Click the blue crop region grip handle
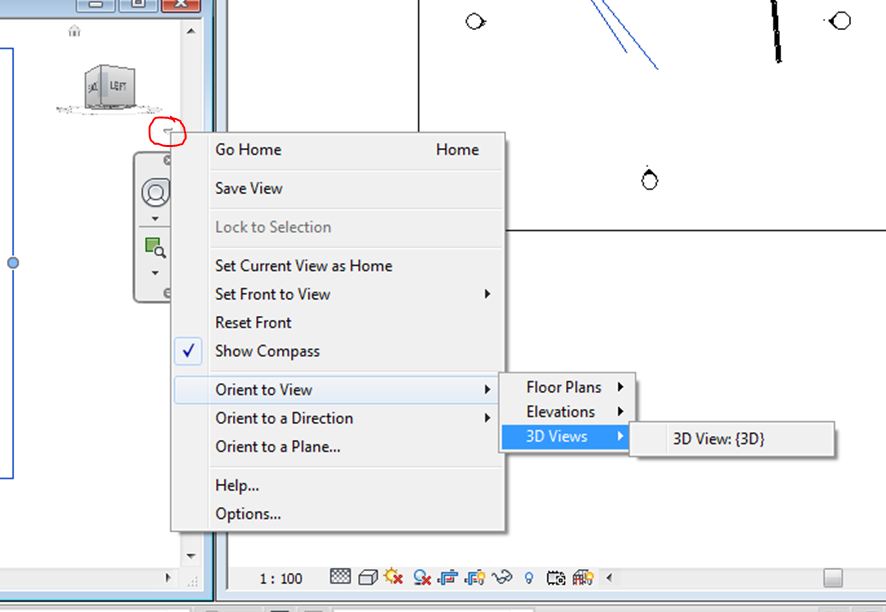This screenshot has height=612, width=886. click(12, 263)
